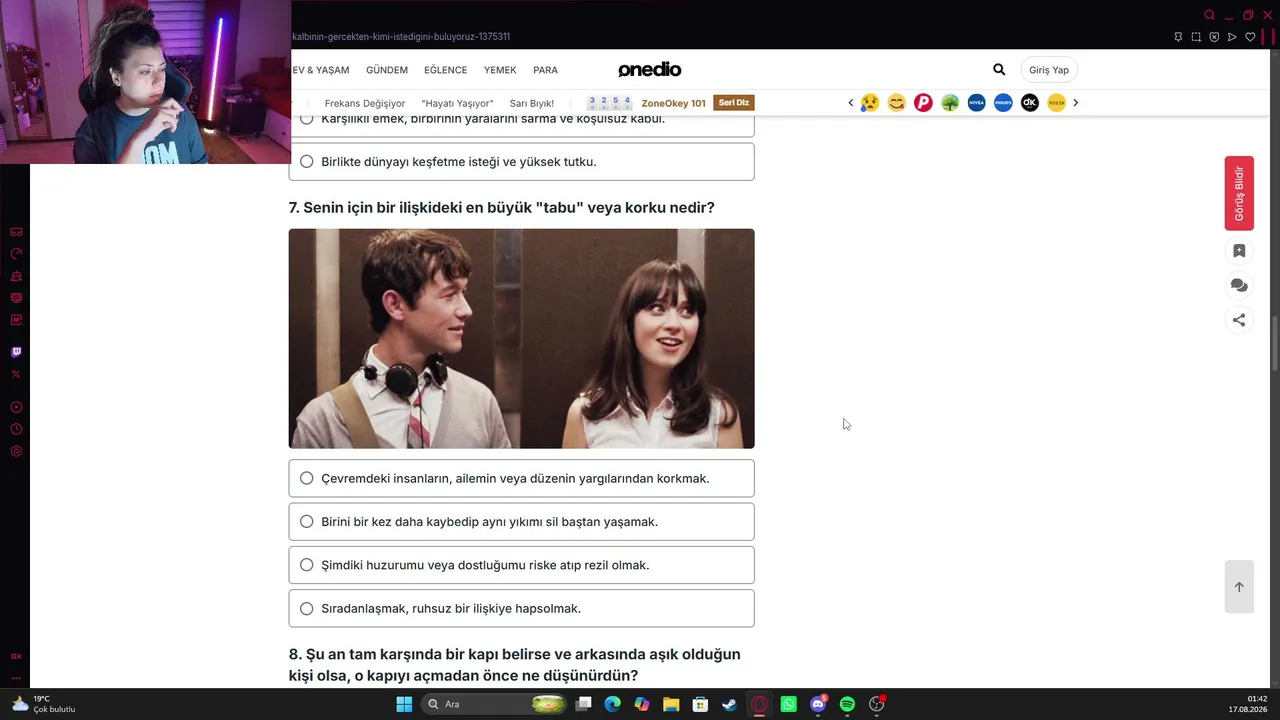Click the yellow müzik icon
The image size is (1280, 720).
tap(1056, 103)
